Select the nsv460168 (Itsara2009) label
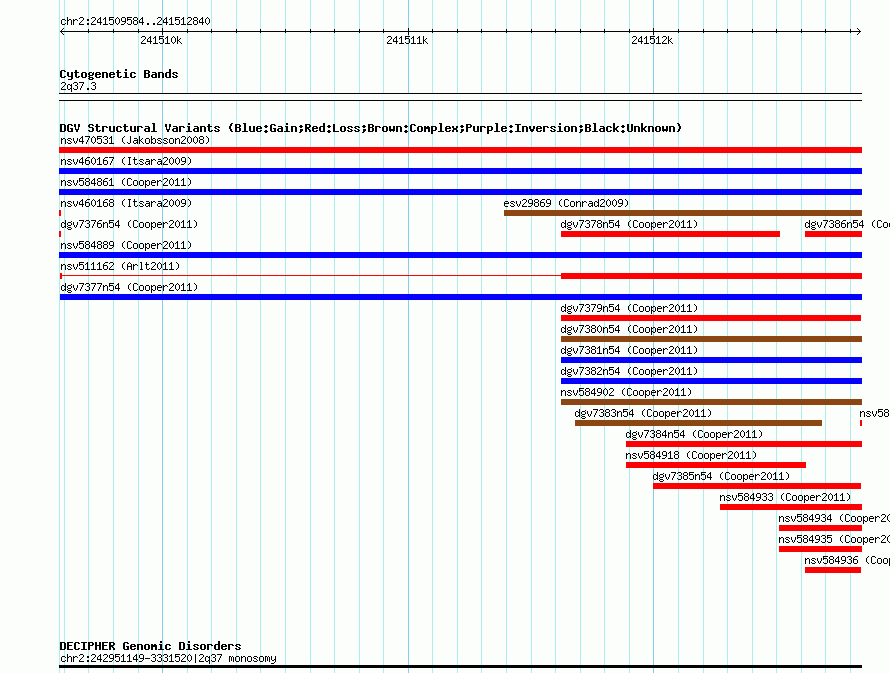This screenshot has height=673, width=890. [x=126, y=203]
